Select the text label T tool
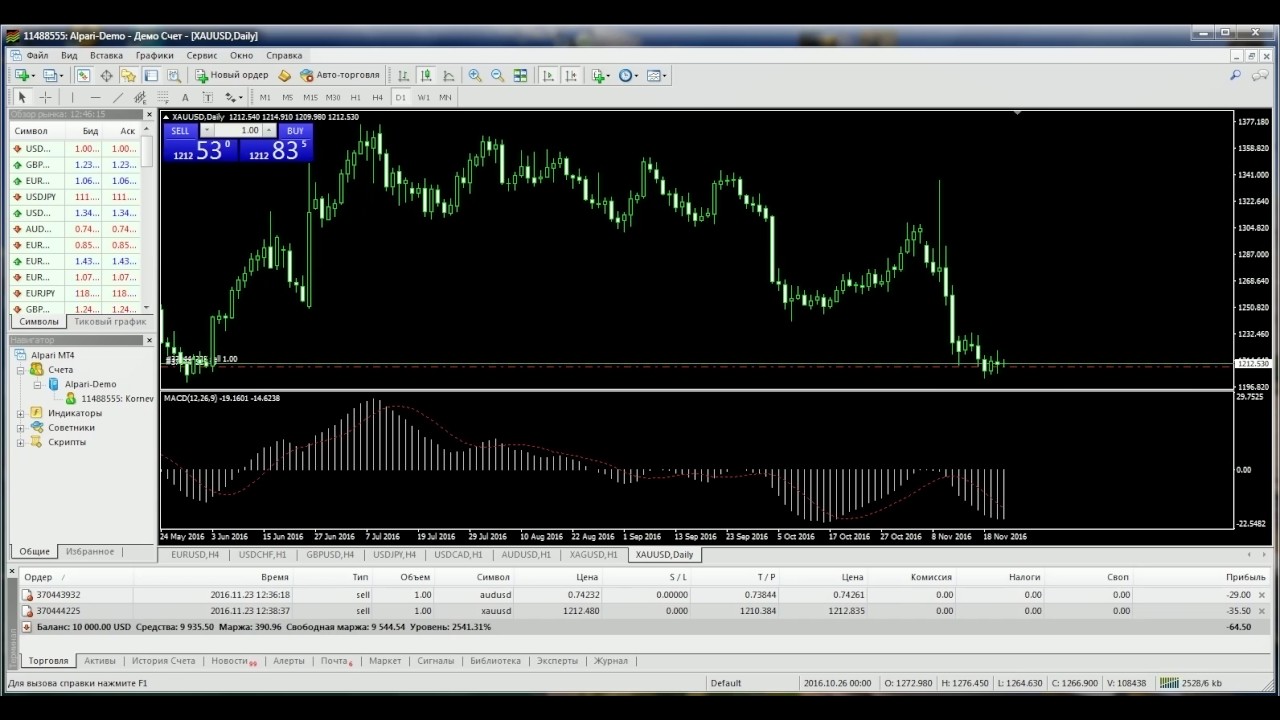This screenshot has height=720, width=1280. pos(208,97)
